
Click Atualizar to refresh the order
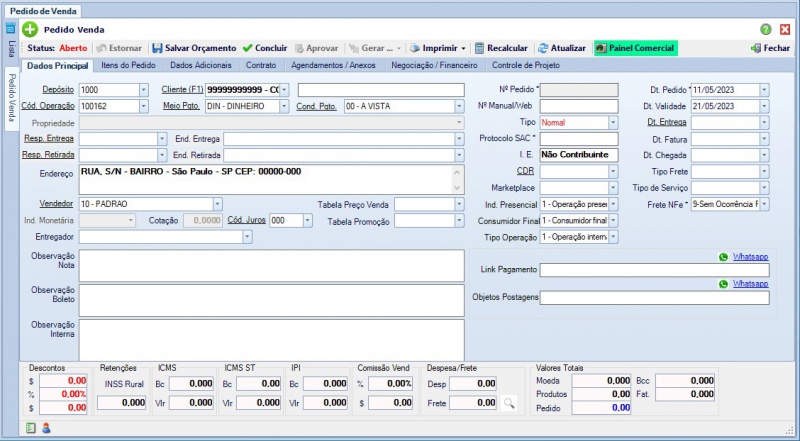[561, 48]
